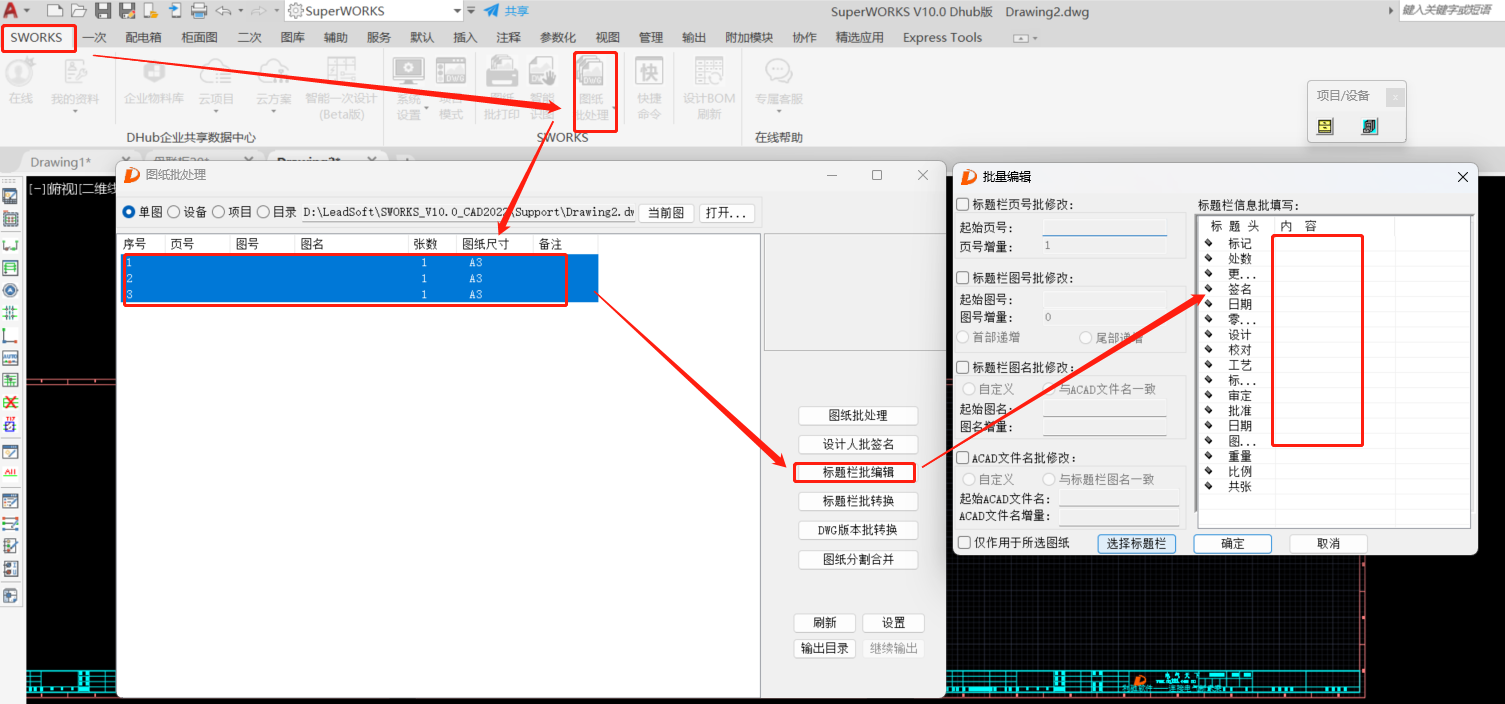This screenshot has width=1505, height=704.
Task: Click the blue icon in 项目/设备 palette
Action: coord(1369,126)
